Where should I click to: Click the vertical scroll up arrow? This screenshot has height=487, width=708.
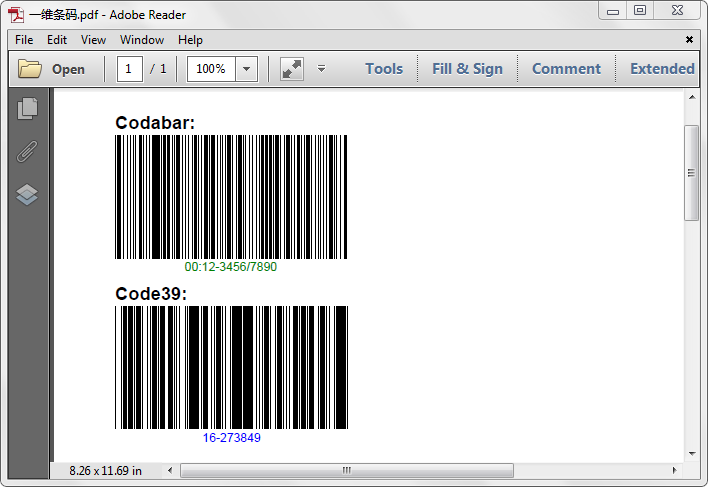coord(692,97)
